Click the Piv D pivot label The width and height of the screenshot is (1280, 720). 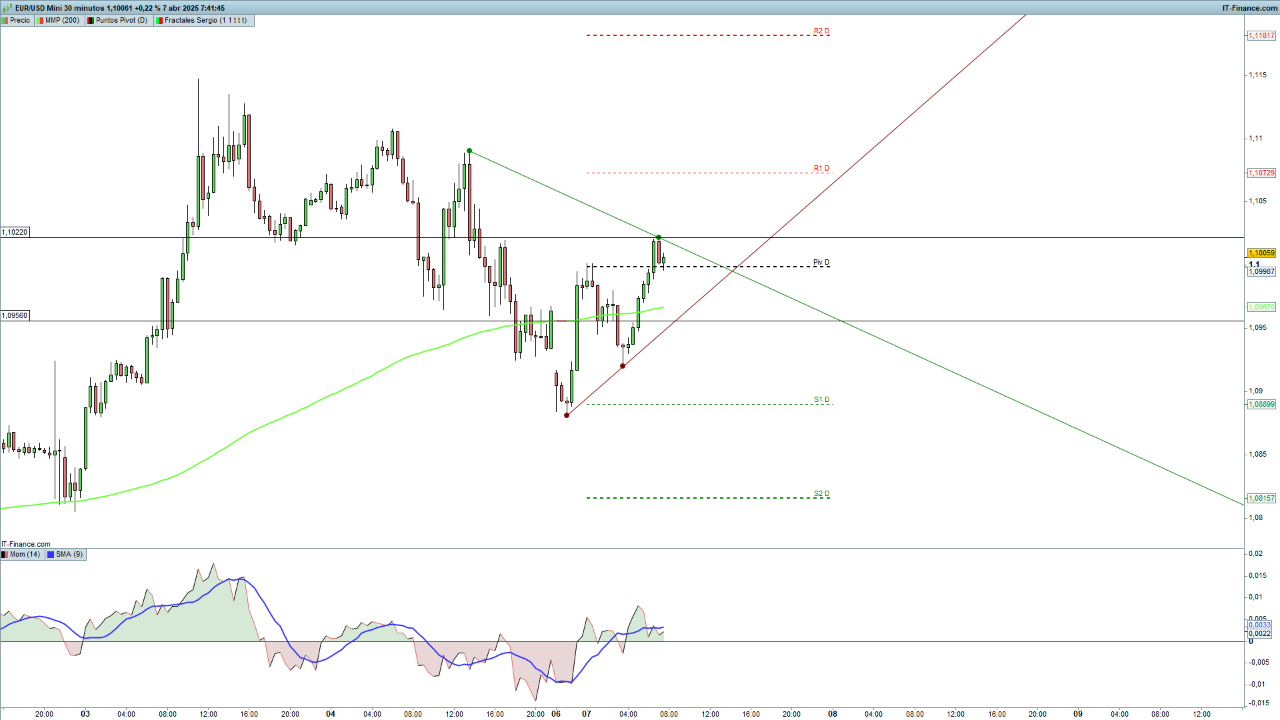point(821,262)
